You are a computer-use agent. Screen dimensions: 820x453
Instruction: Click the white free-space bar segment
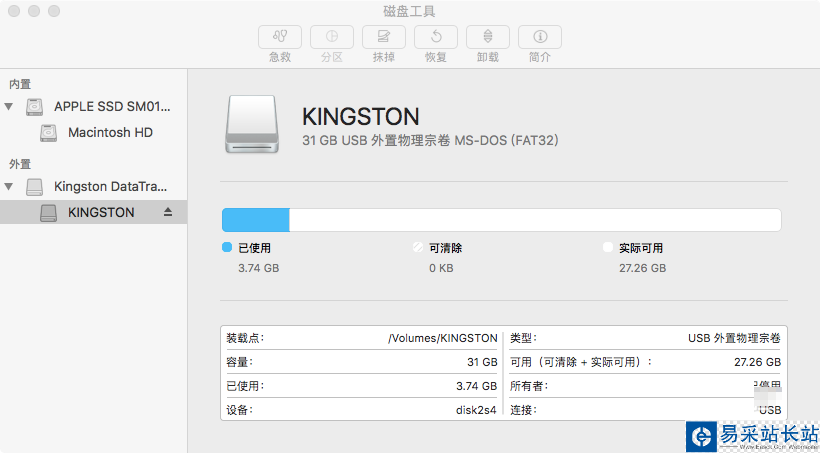coord(536,220)
